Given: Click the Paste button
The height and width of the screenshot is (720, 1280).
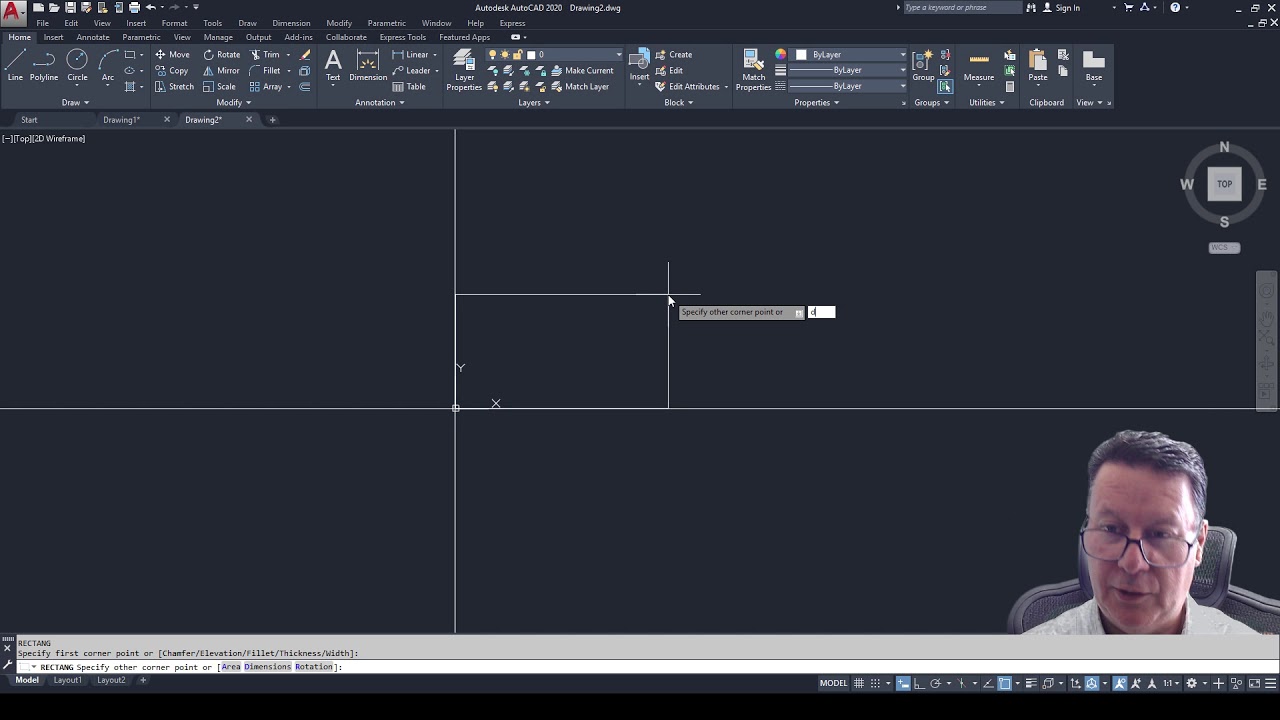Looking at the screenshot, I should tap(1038, 66).
